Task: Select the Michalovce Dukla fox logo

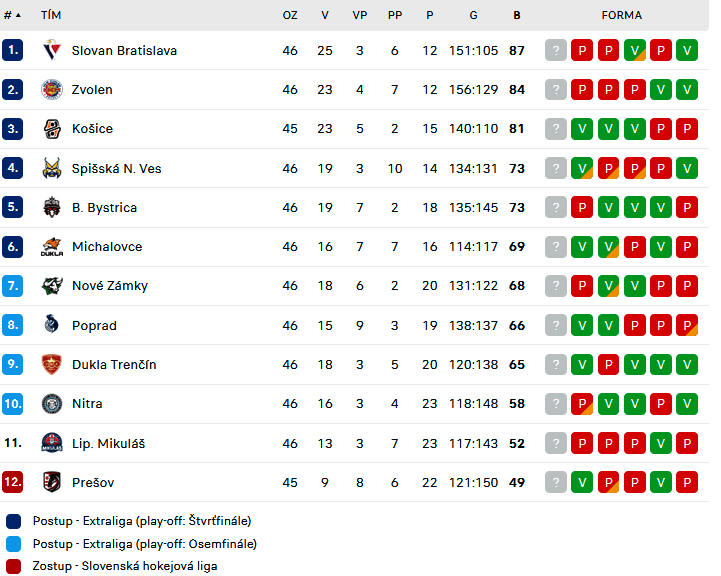Action: pyautogui.click(x=52, y=247)
